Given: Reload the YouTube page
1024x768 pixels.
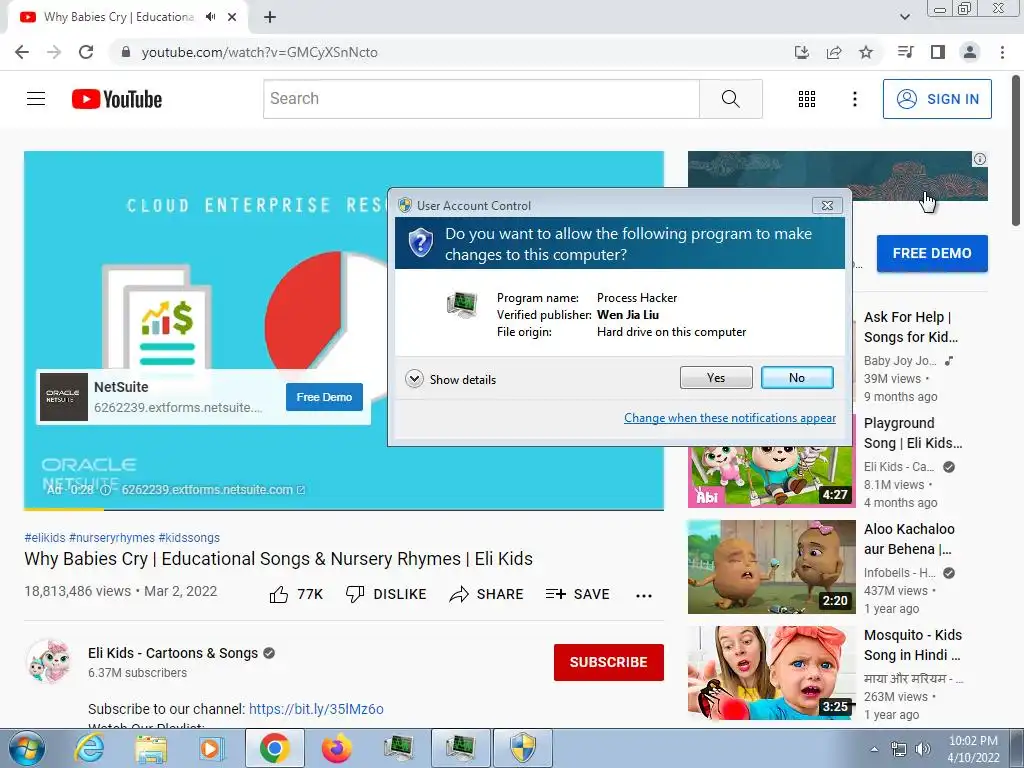Looking at the screenshot, I should [x=86, y=52].
